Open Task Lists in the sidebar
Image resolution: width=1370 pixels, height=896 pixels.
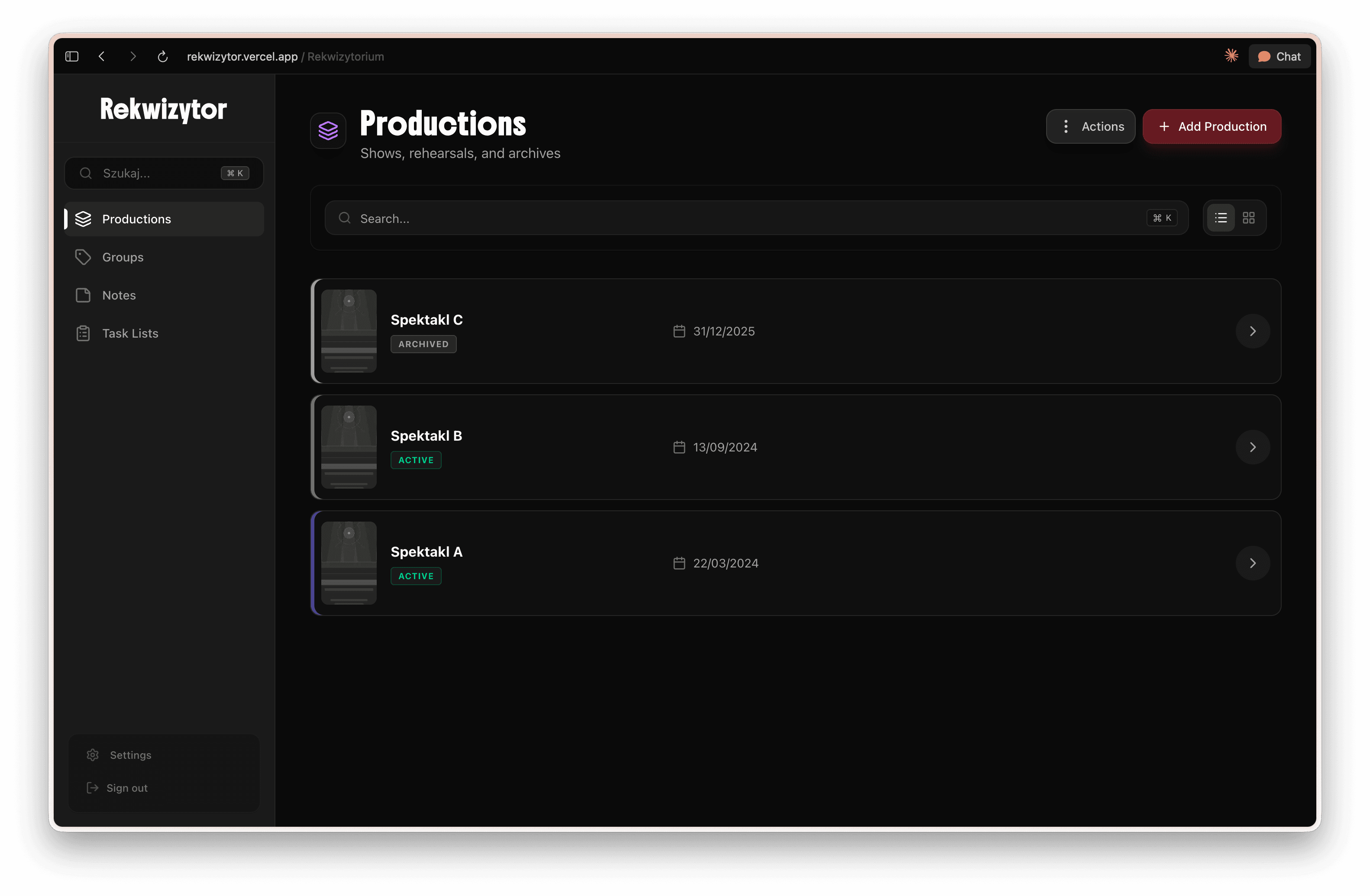pos(164,333)
